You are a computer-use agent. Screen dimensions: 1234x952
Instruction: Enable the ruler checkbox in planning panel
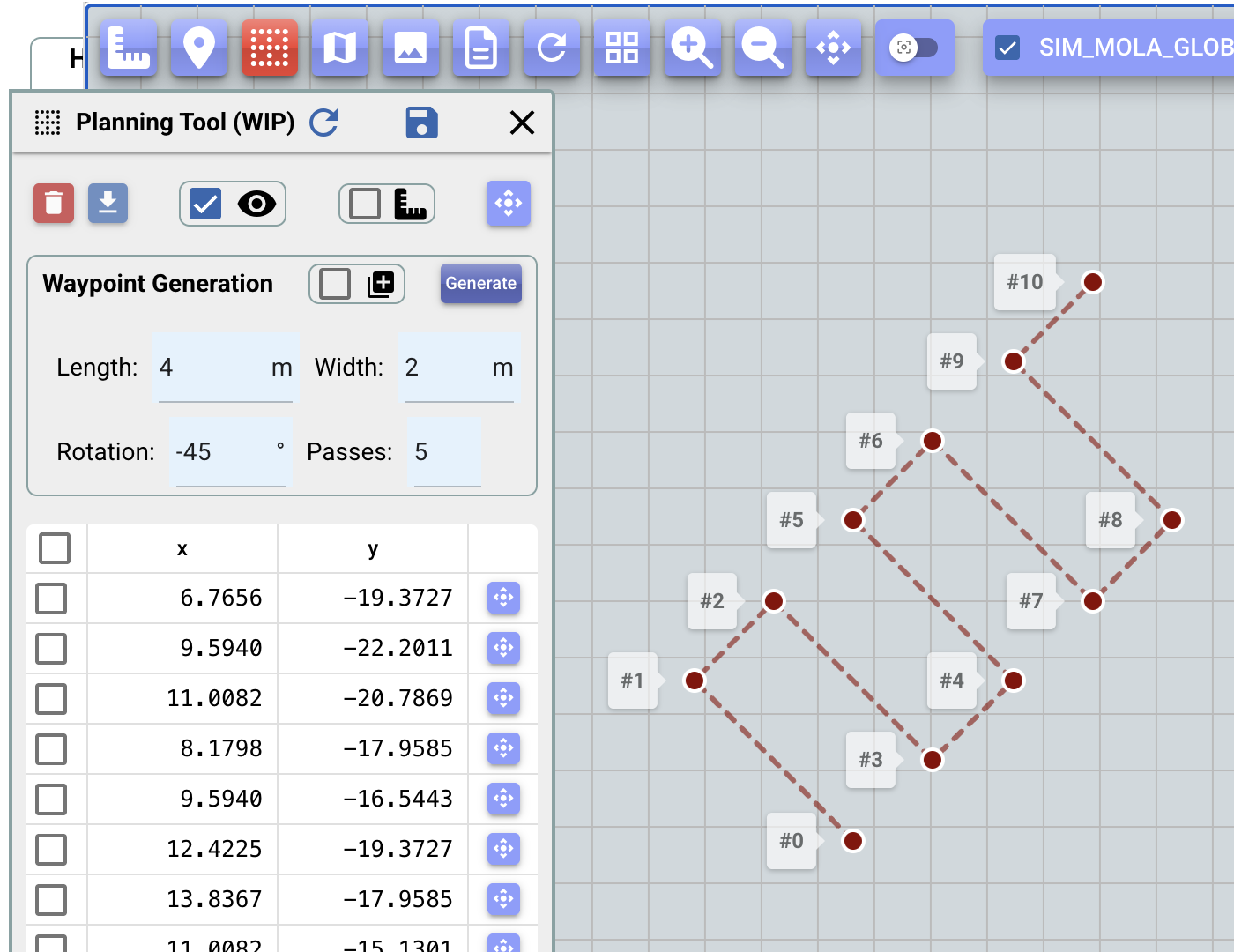365,204
